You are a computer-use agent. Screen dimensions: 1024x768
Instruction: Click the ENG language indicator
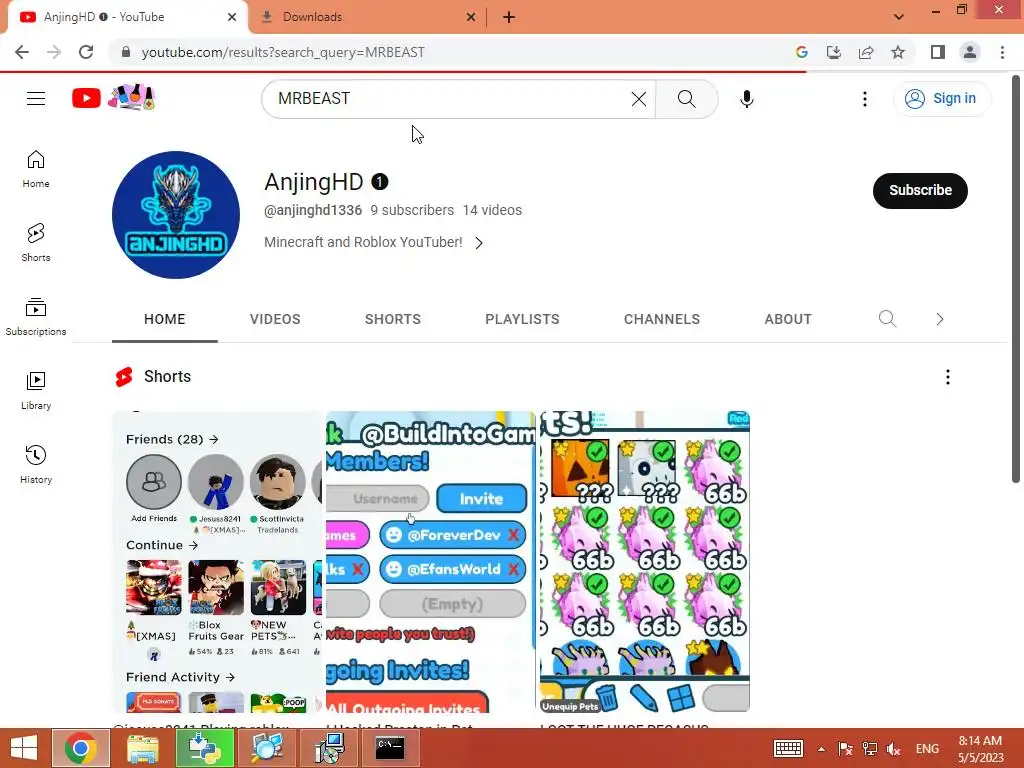[927, 749]
